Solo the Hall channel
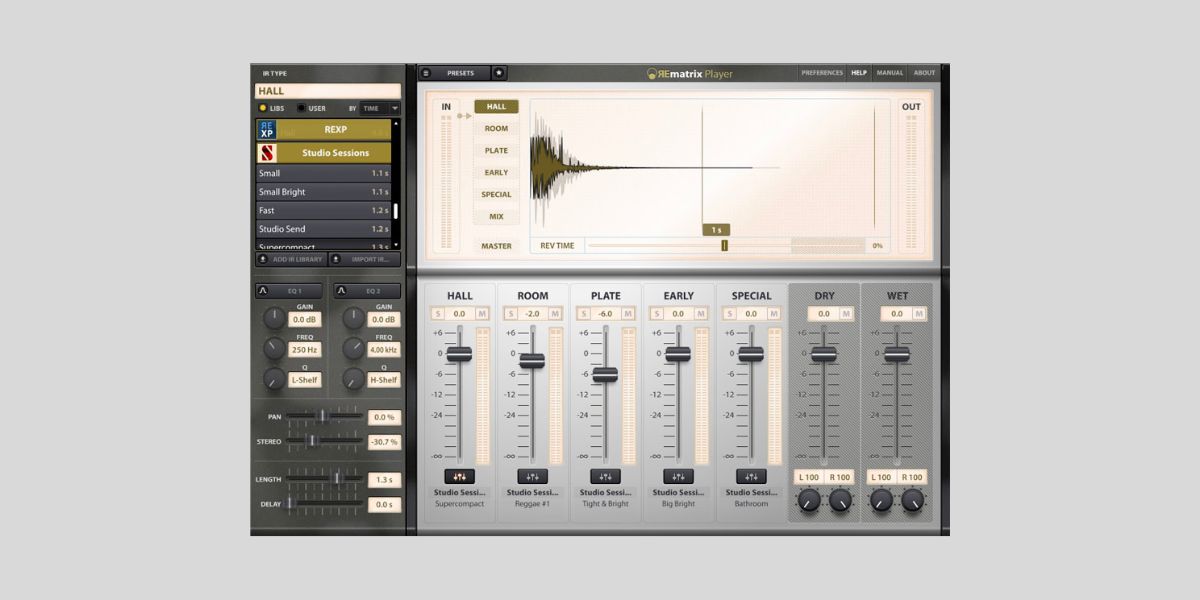 click(x=437, y=314)
